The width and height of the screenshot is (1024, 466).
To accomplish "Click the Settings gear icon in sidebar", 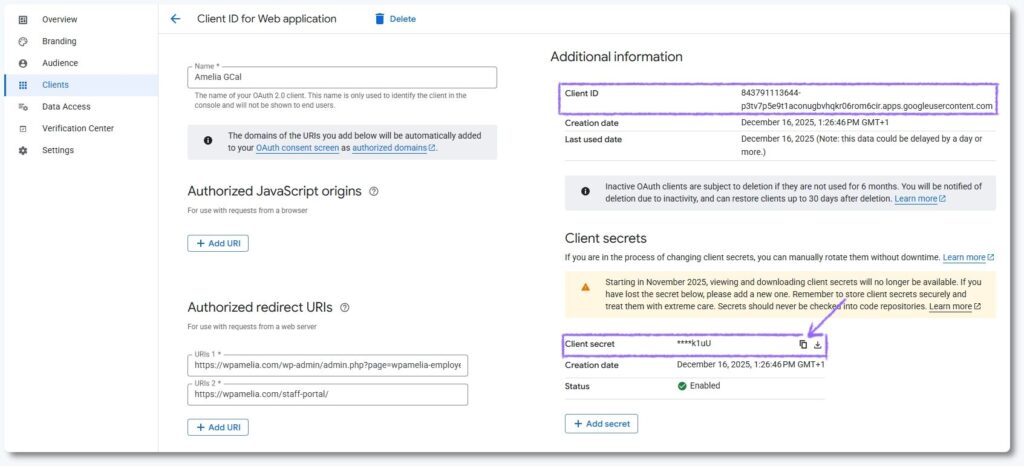I will coord(23,150).
